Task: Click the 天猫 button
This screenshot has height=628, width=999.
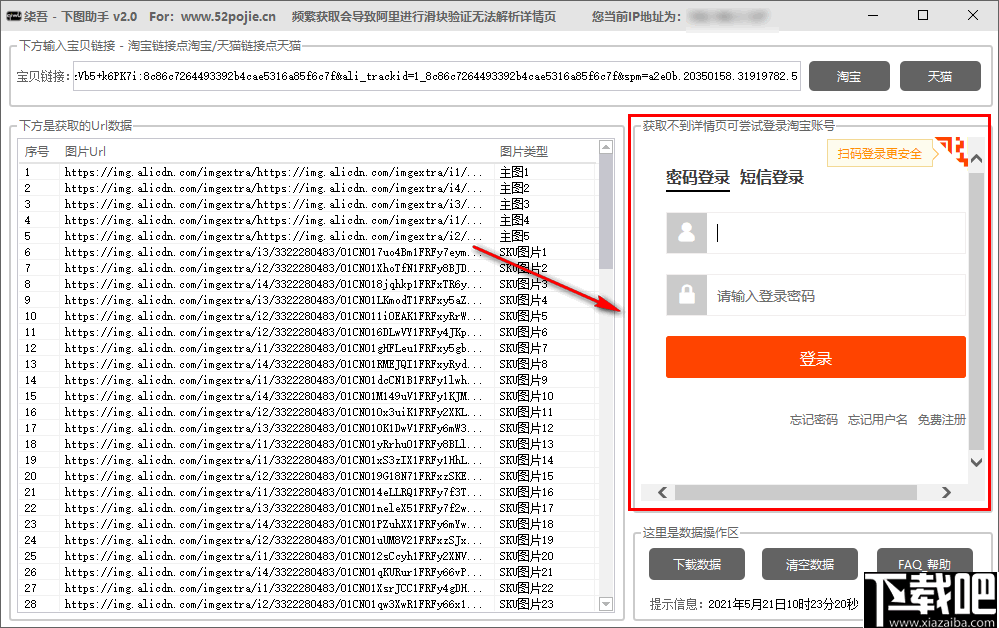Action: [940, 76]
